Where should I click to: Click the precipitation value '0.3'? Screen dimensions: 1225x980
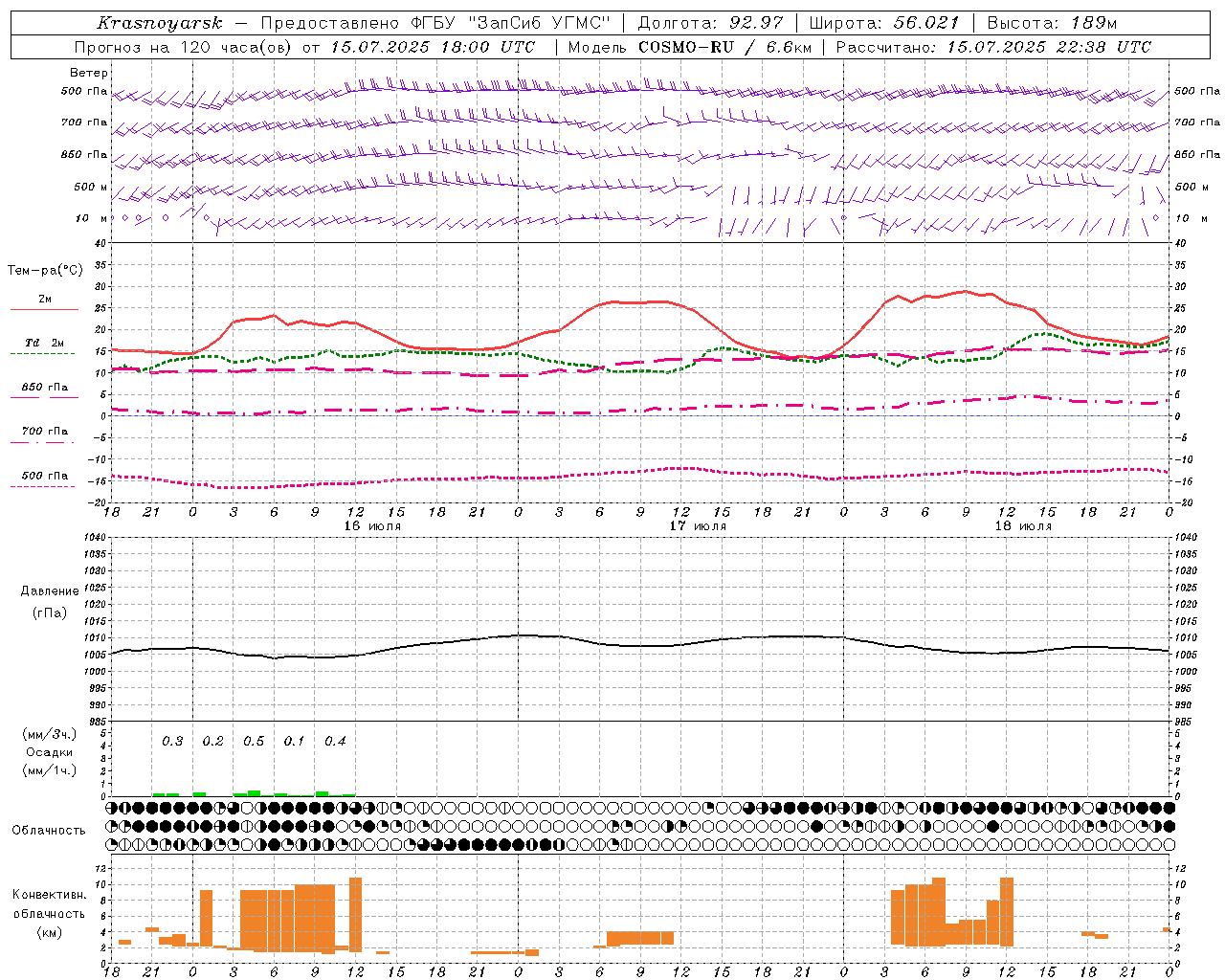point(172,742)
